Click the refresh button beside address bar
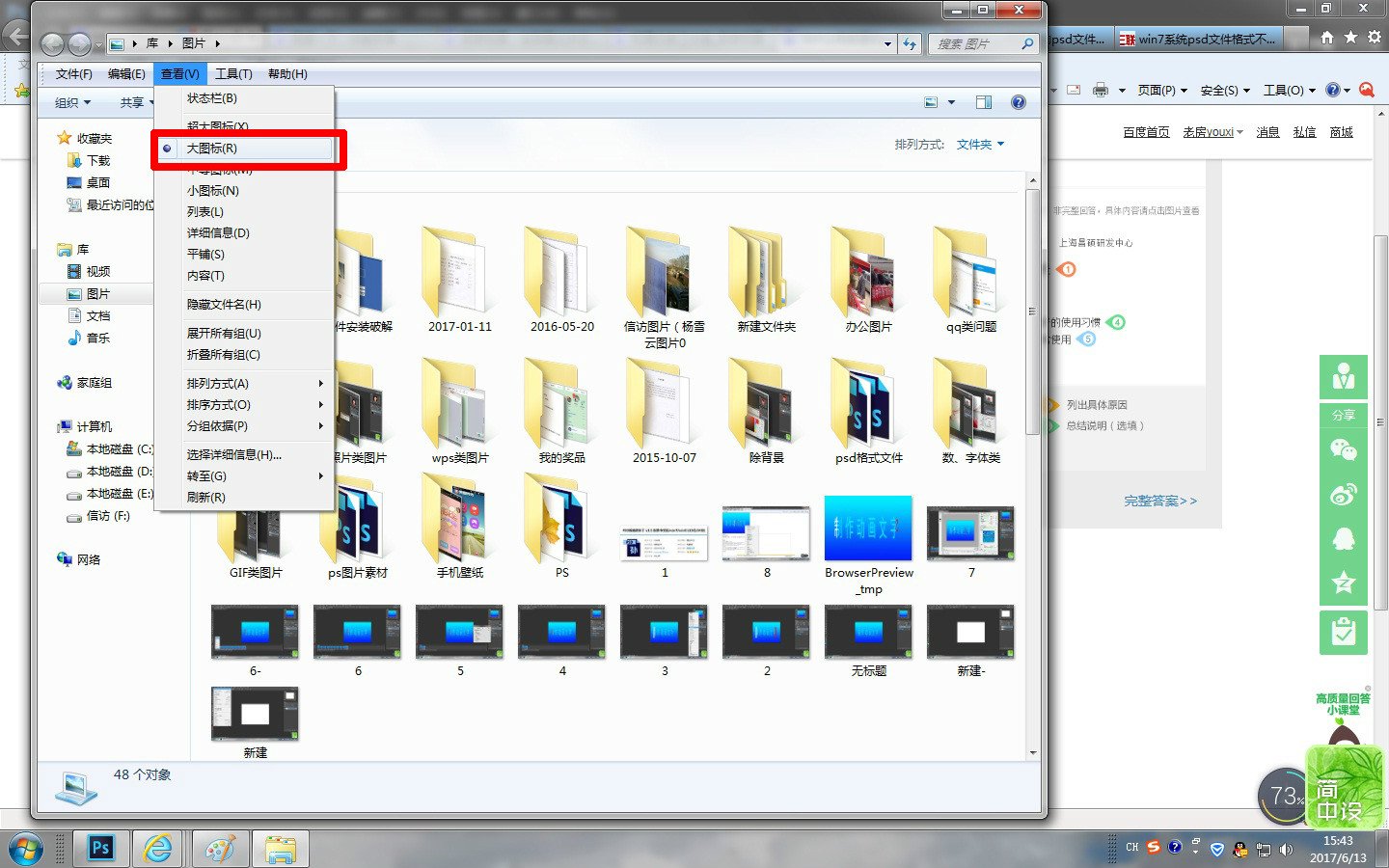 pos(910,43)
